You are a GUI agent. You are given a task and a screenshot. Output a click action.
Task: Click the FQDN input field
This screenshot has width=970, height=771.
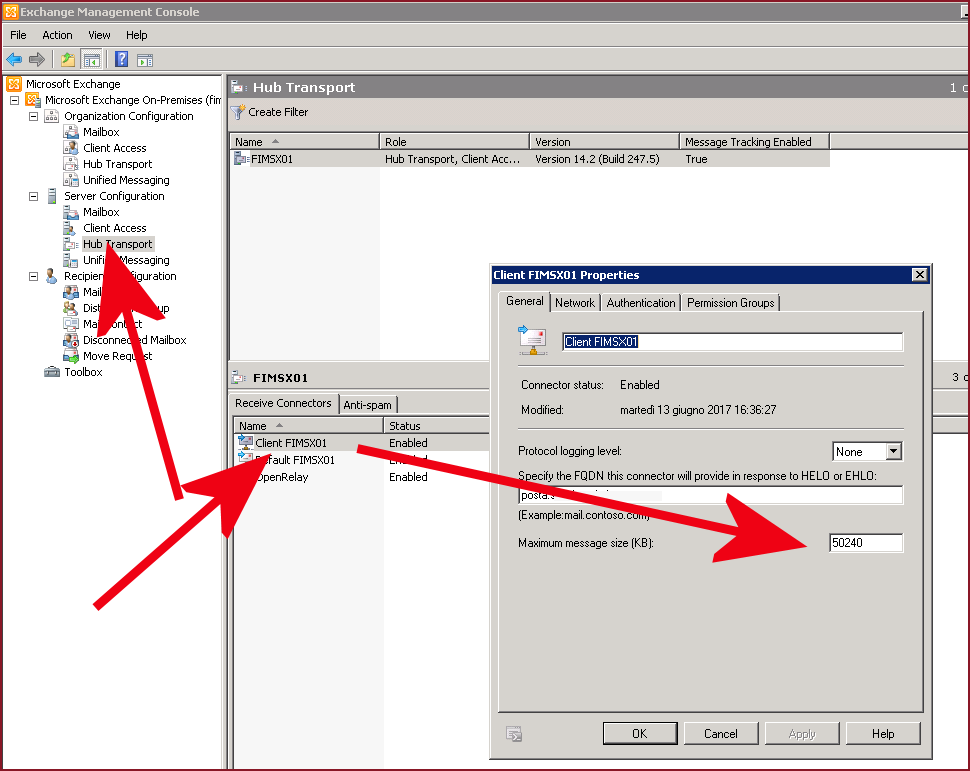[x=710, y=495]
